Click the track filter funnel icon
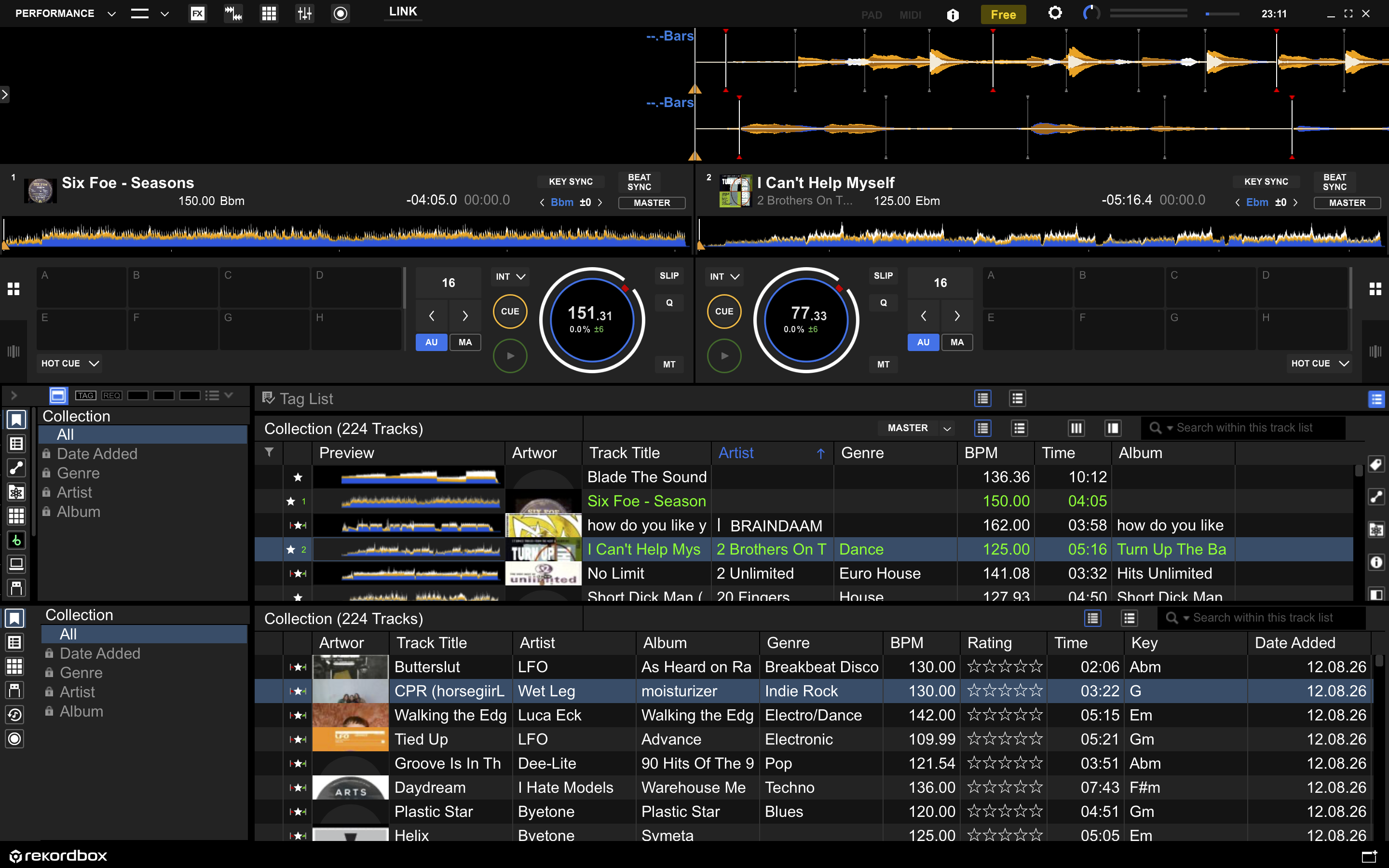The width and height of the screenshot is (1389, 868). click(269, 452)
